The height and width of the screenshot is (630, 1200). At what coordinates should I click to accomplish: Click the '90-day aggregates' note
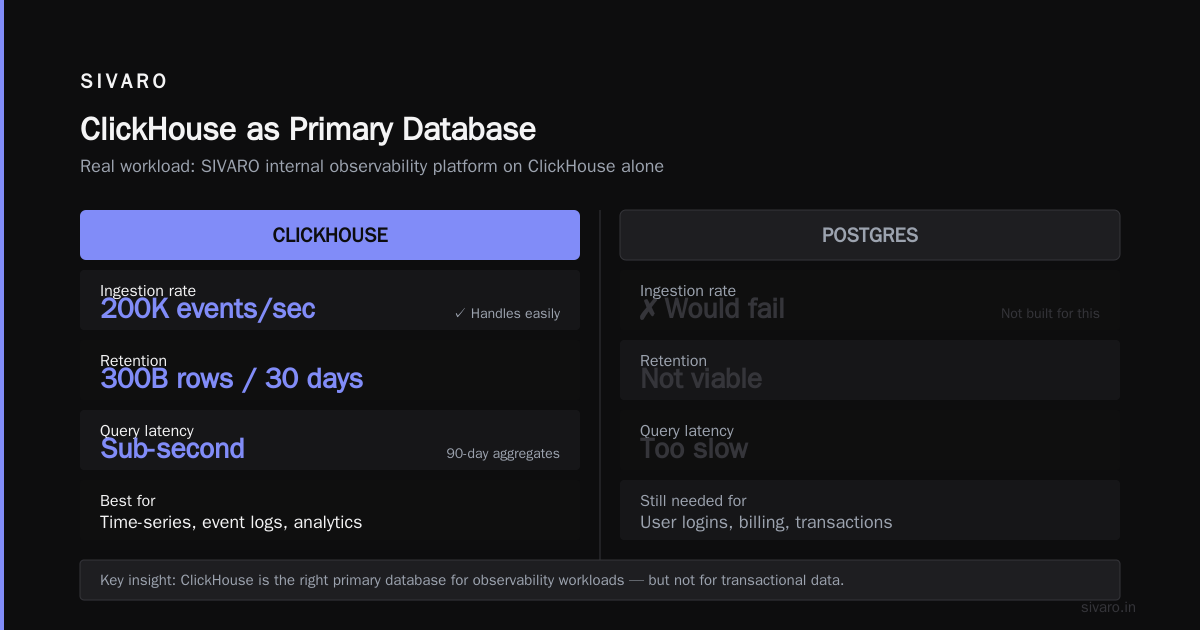pos(503,453)
